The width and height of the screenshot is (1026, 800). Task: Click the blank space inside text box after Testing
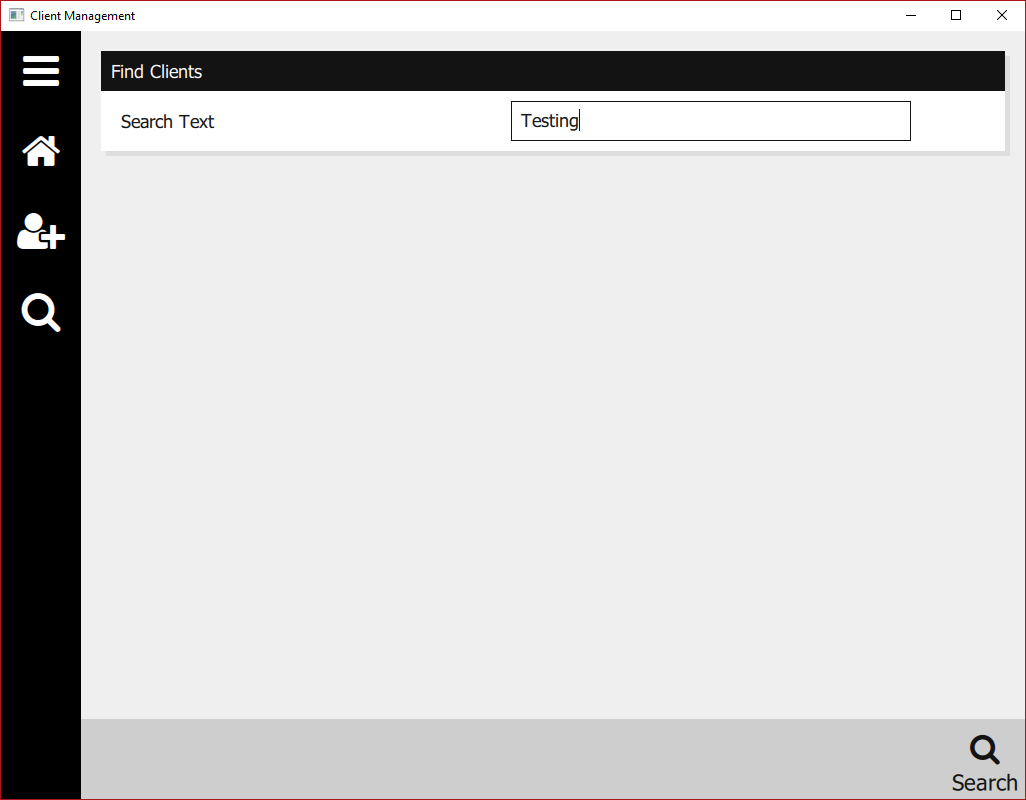tap(745, 121)
